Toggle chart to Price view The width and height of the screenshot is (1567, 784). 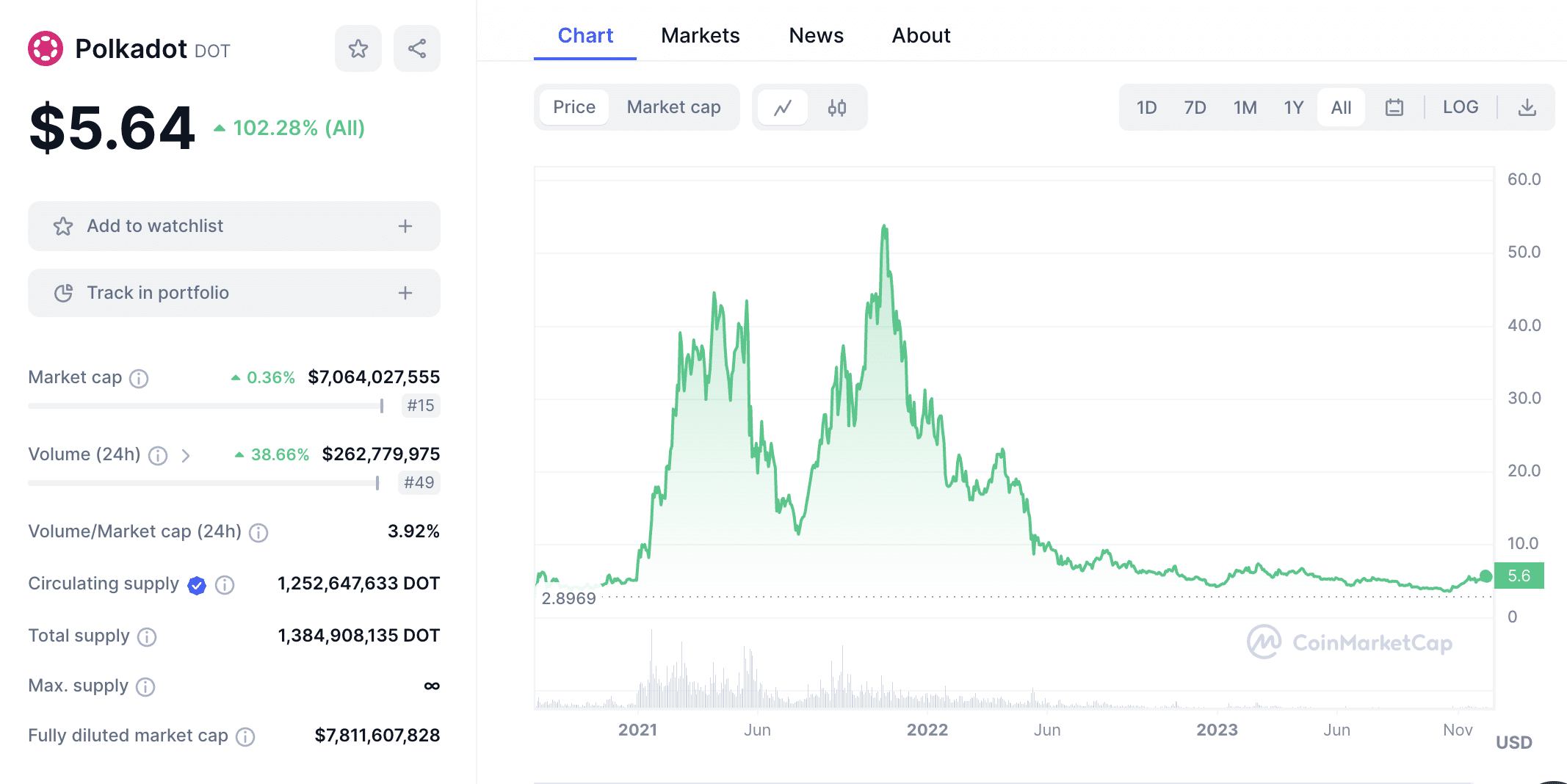coord(574,107)
